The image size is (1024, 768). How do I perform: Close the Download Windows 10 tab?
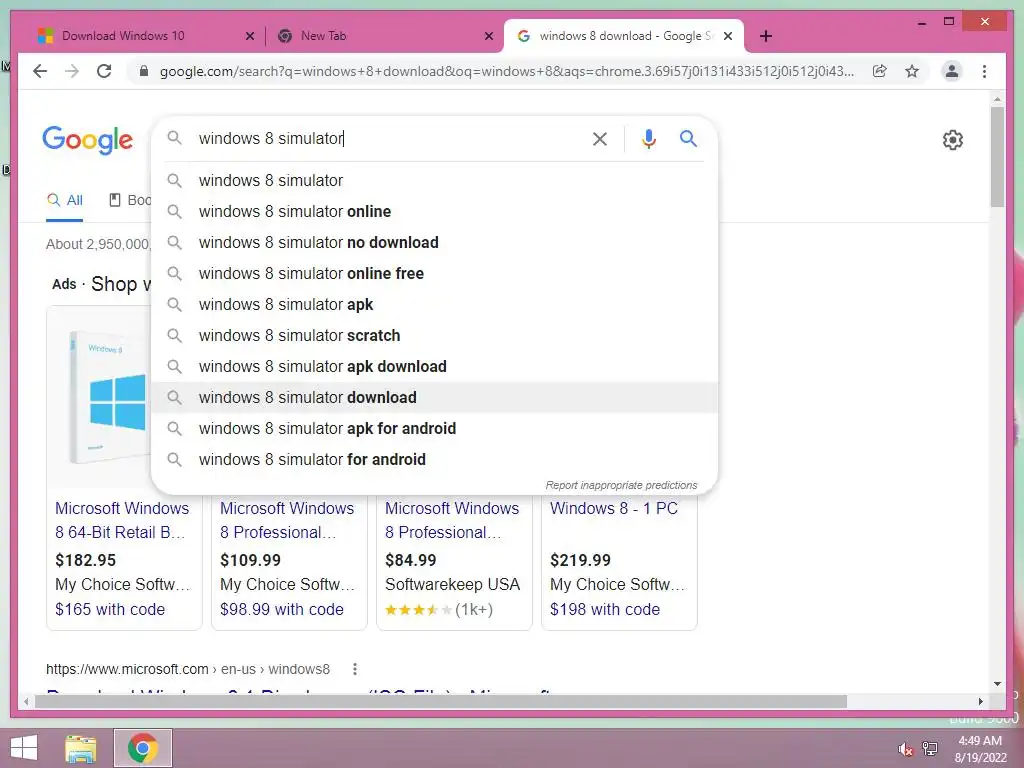(249, 37)
